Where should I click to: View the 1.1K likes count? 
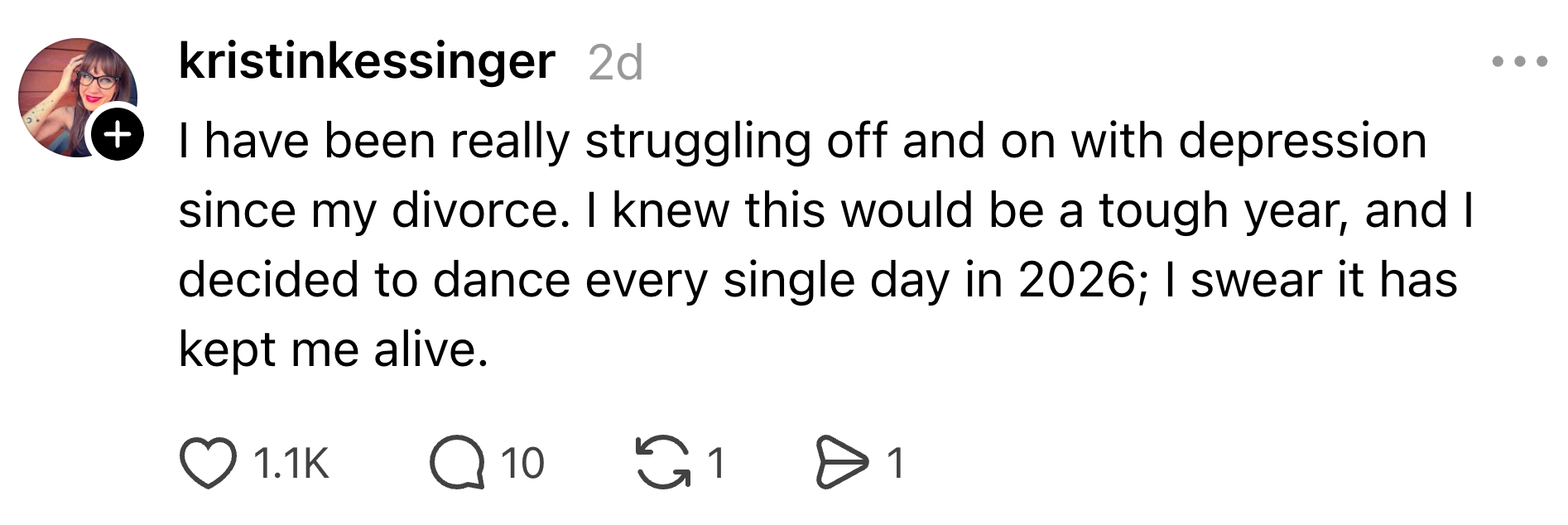coord(291,464)
